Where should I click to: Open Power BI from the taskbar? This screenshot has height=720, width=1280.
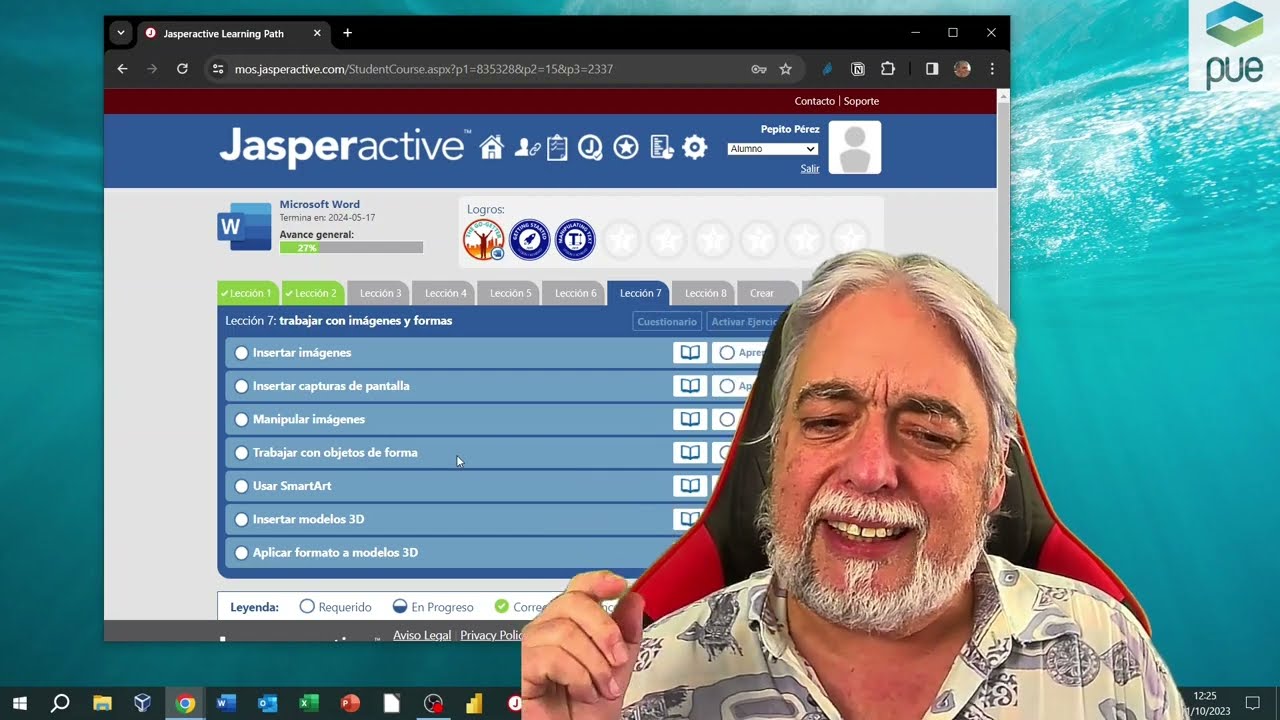tap(474, 703)
